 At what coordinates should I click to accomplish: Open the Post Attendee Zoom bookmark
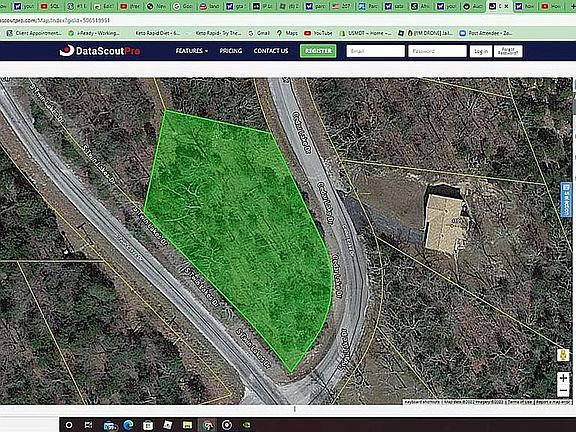(x=486, y=33)
